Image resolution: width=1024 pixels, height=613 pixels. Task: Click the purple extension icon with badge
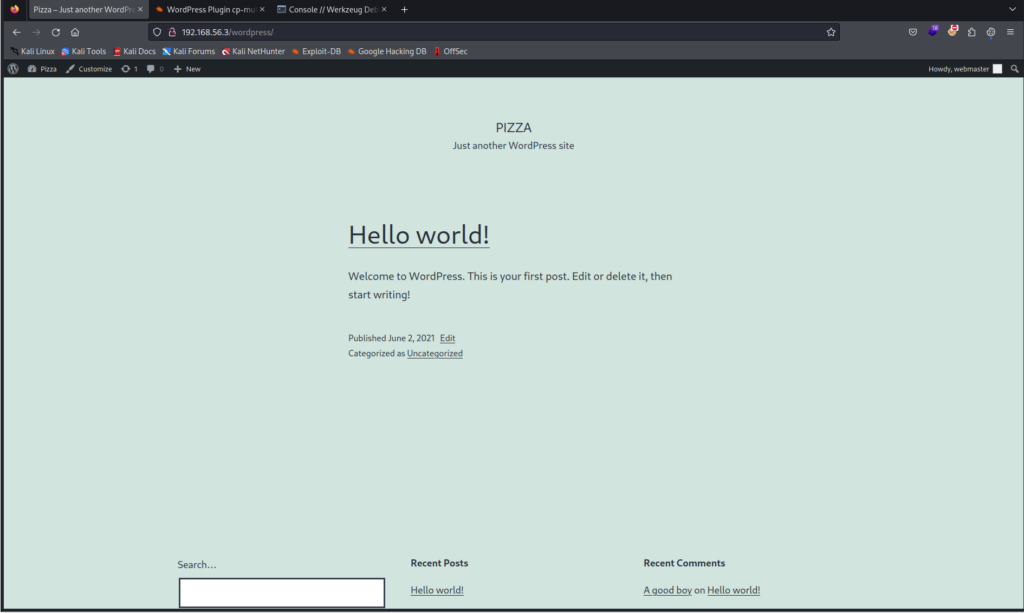point(933,31)
